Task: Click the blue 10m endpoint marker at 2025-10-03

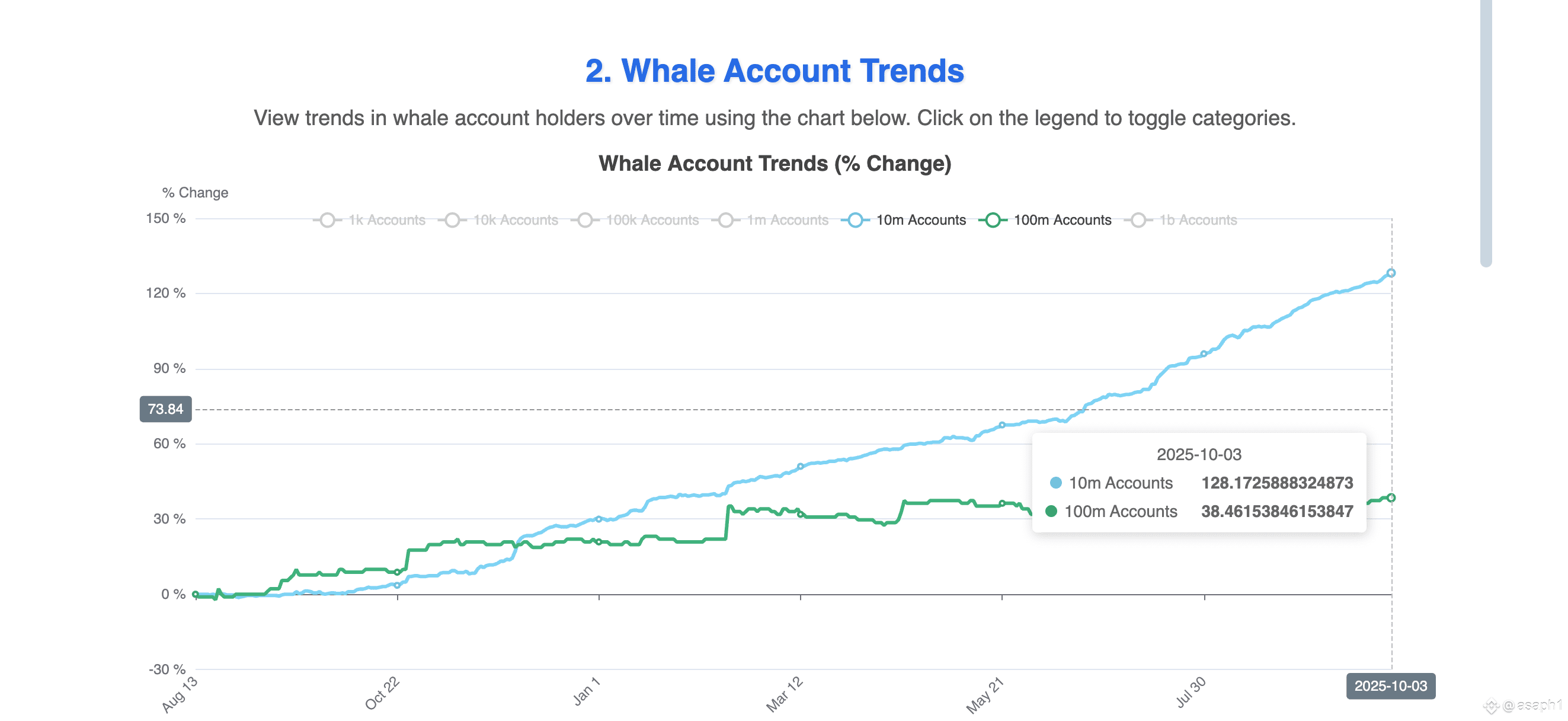Action: [1391, 273]
